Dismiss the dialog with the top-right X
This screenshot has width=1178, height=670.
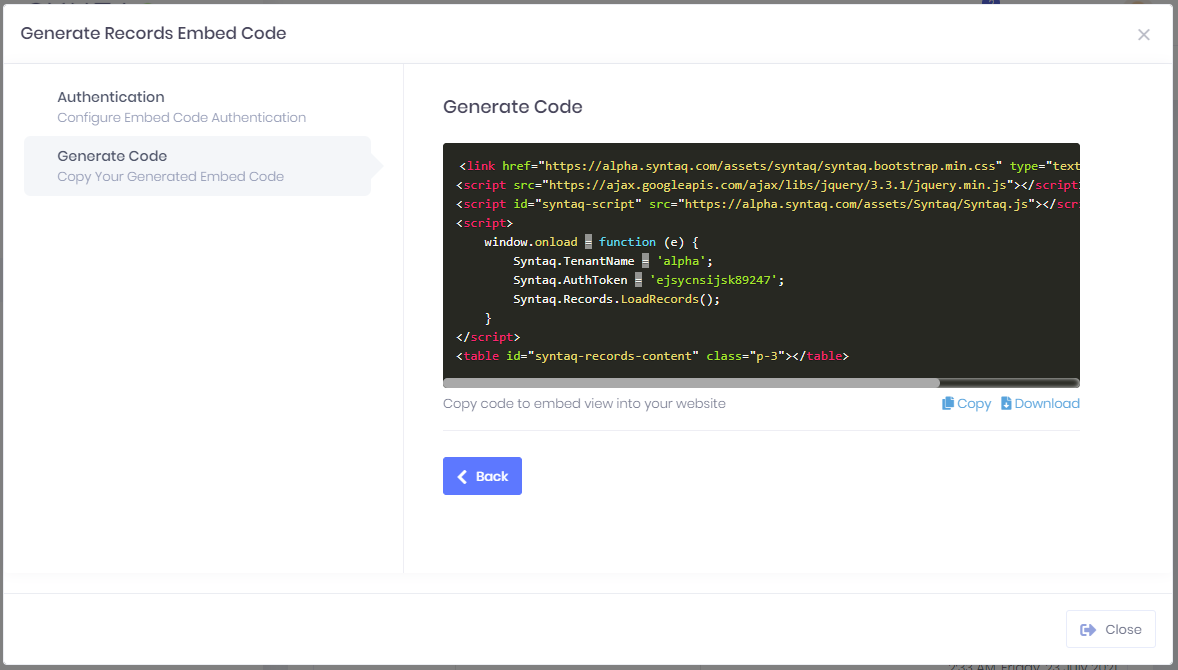tap(1143, 35)
